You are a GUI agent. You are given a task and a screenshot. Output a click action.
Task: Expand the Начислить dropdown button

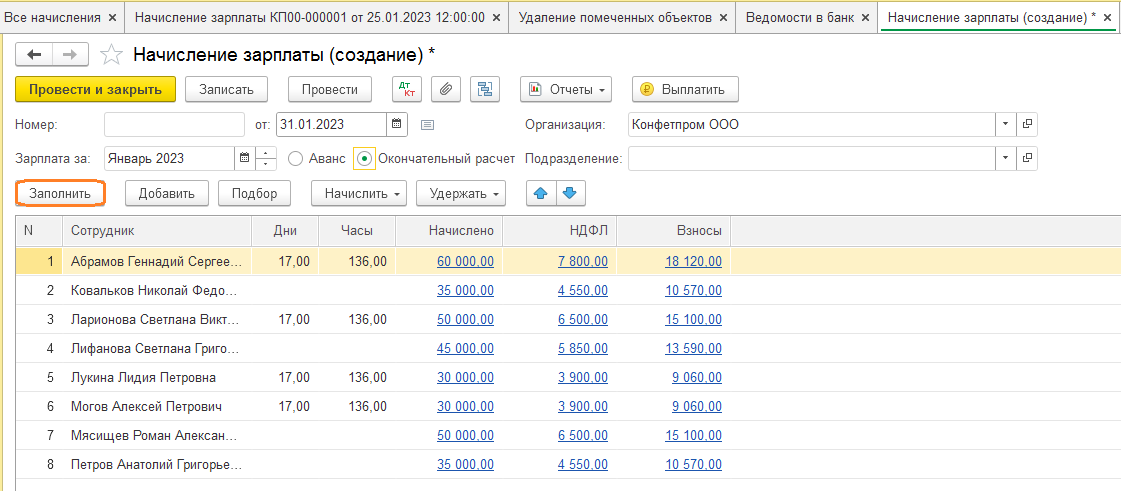tap(359, 193)
